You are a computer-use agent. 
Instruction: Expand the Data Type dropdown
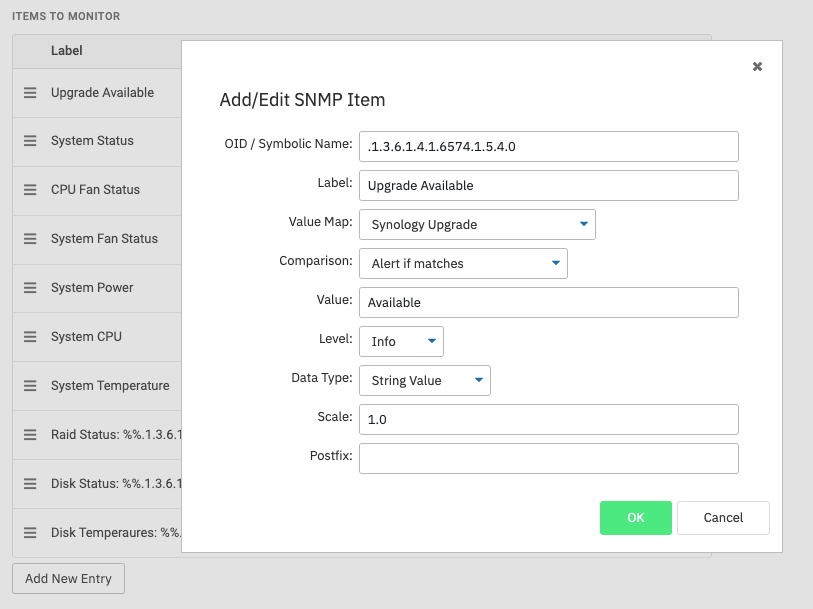(x=424, y=381)
